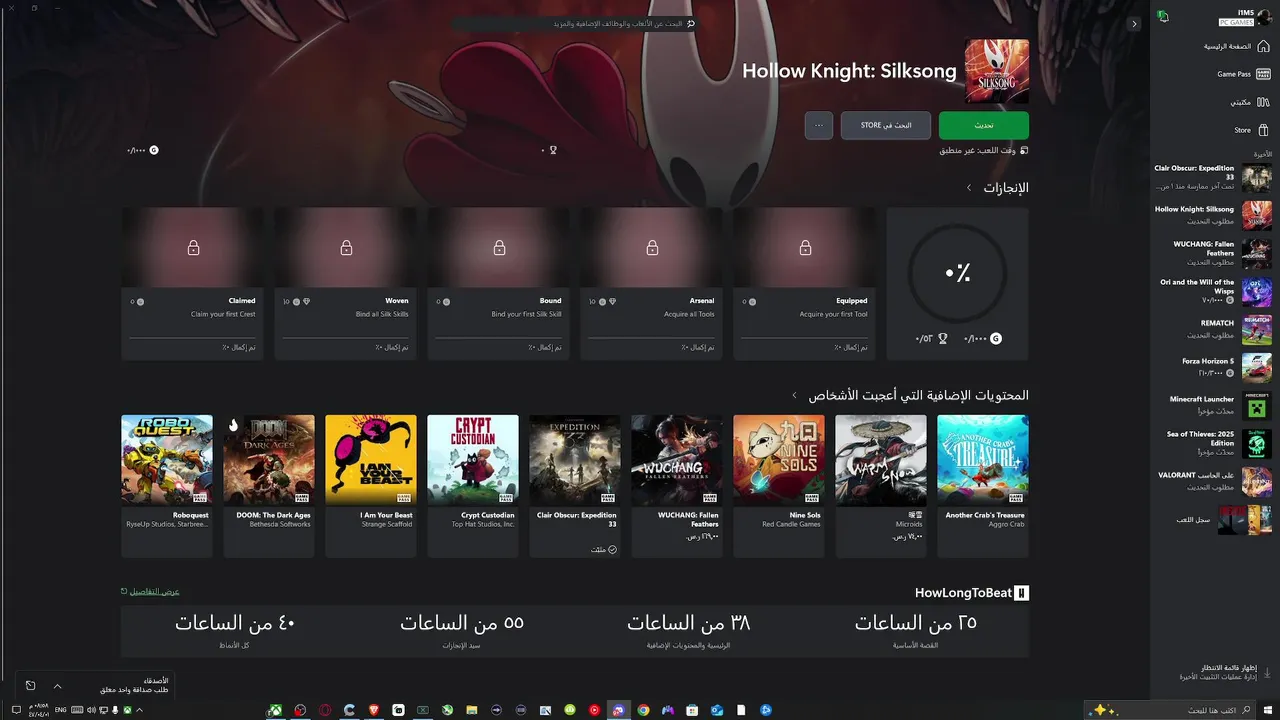Image resolution: width=1280 pixels, height=720 pixels.
Task: Open the locked Claimed achievement card
Action: click(192, 283)
